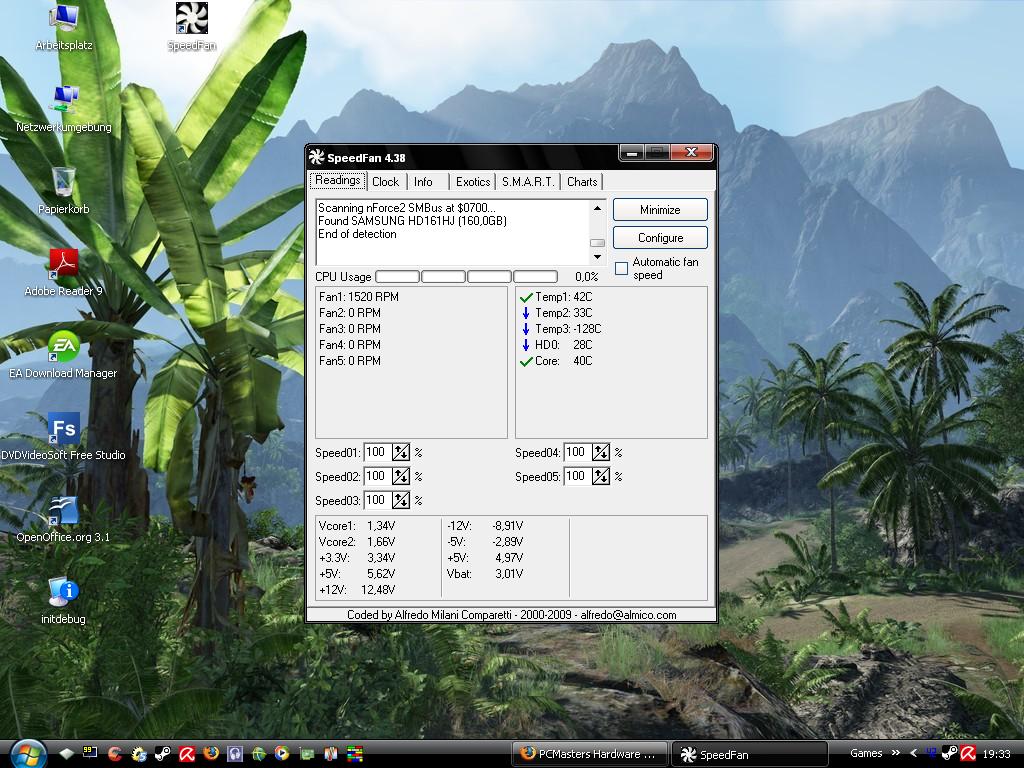
Task: Select DVDVideoSoft Free Studio icon
Action: click(x=63, y=437)
